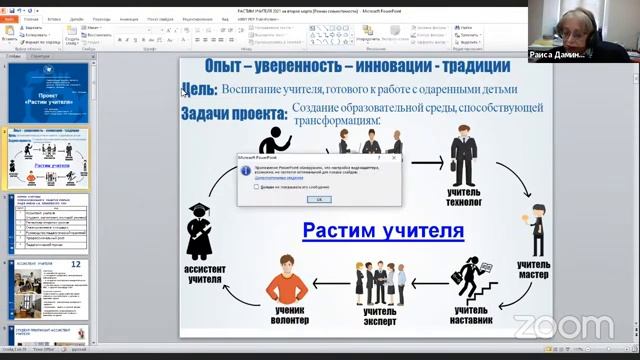Screen dimensions: 640x360
Task: Center text in the paragraph group
Action: [x=205, y=40]
